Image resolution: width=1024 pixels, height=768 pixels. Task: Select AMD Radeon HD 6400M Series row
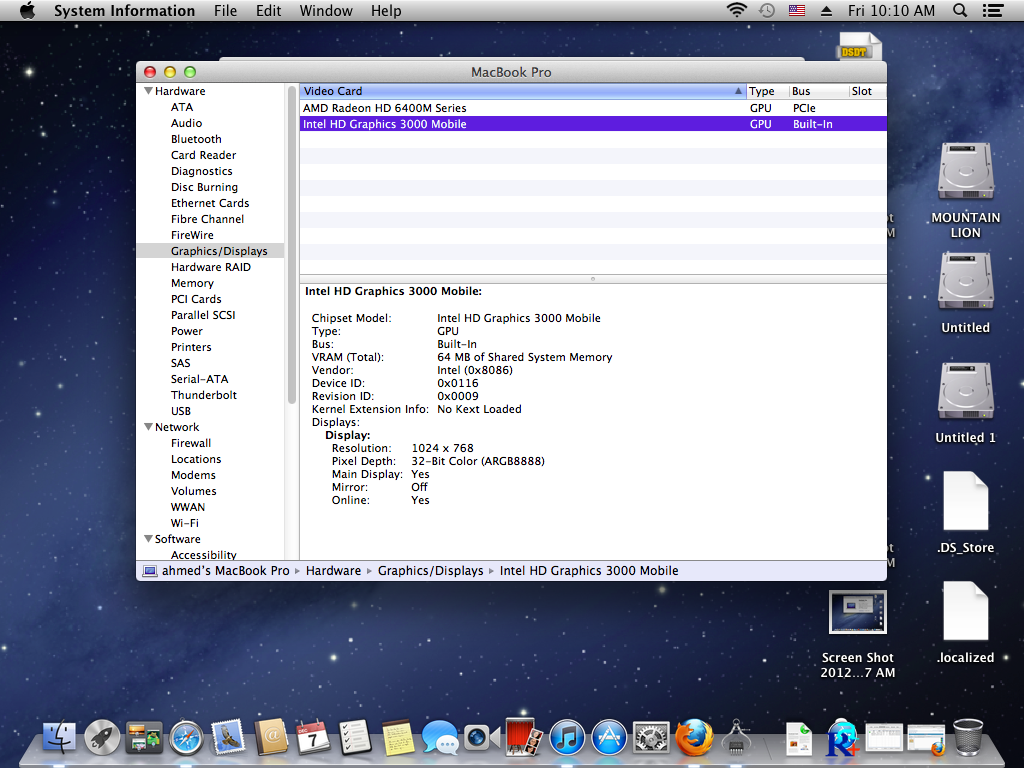(x=385, y=108)
